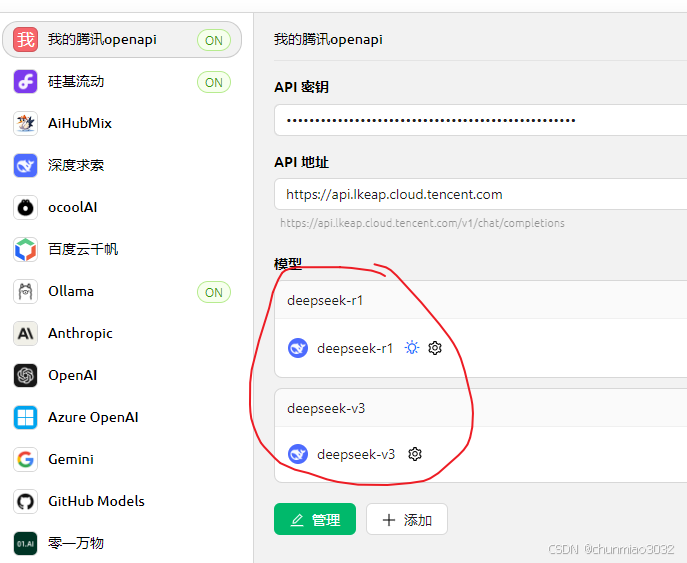687x563 pixels.
Task: Open settings gear for deepseek-v3 model
Action: click(x=414, y=454)
